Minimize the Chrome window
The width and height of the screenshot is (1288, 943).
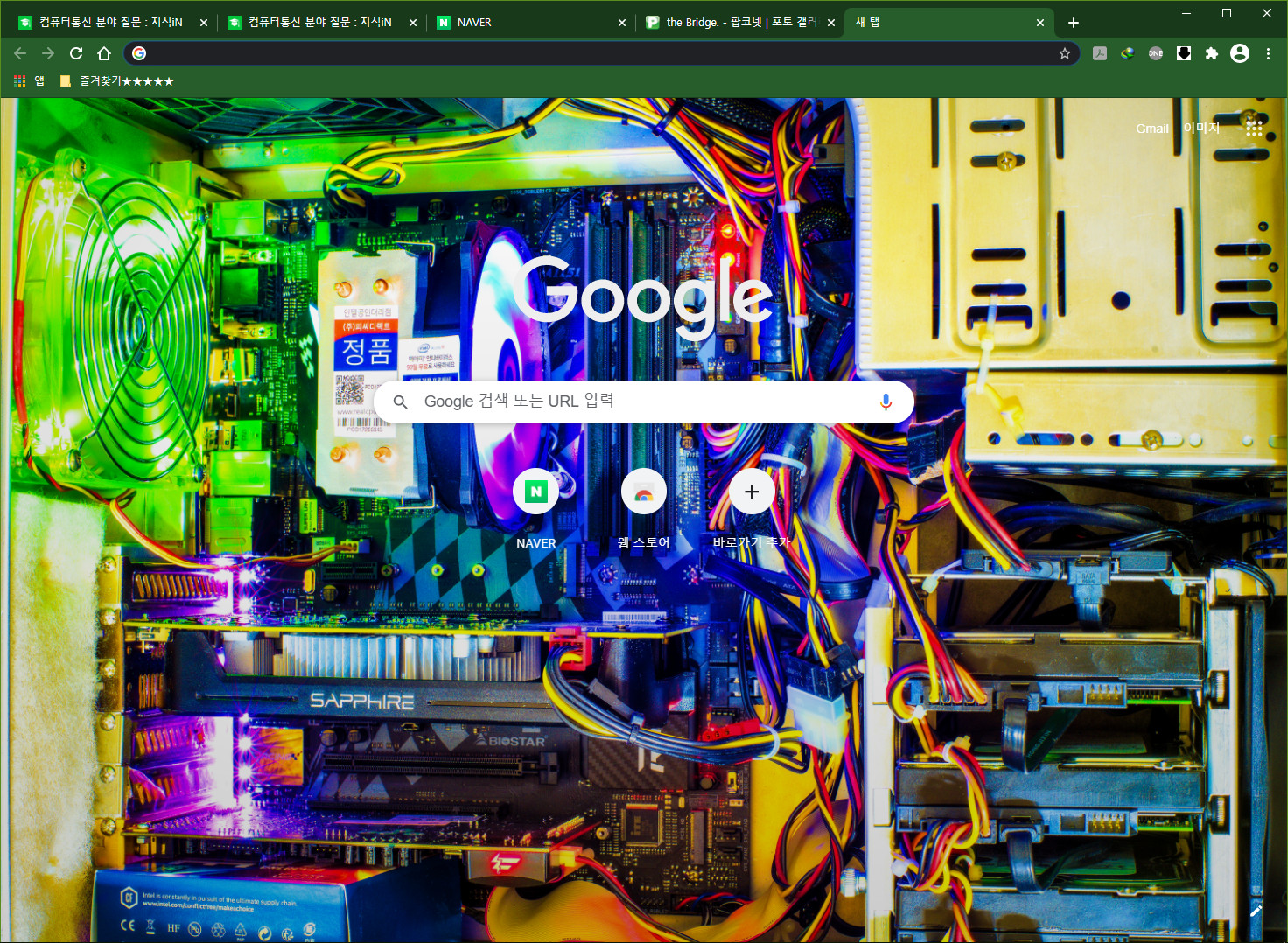[1186, 13]
